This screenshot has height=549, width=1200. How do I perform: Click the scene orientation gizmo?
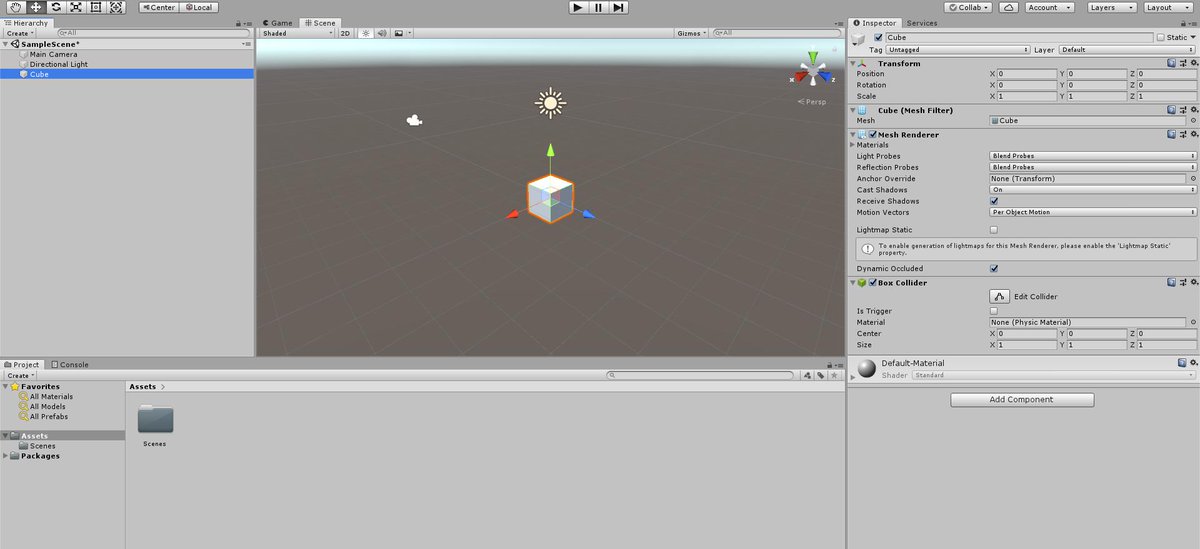click(x=814, y=72)
